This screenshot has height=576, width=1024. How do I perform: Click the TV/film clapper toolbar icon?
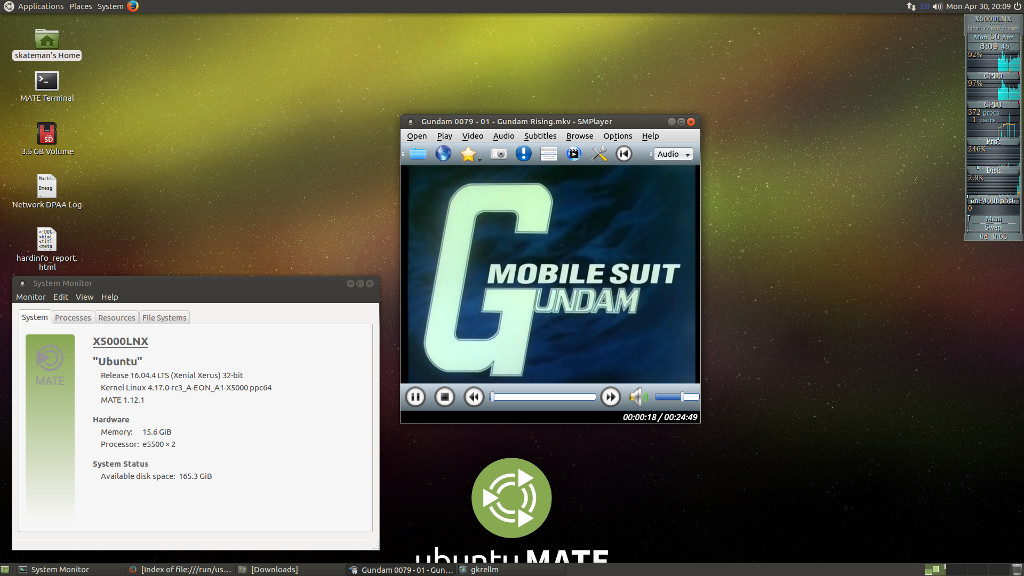[573, 154]
